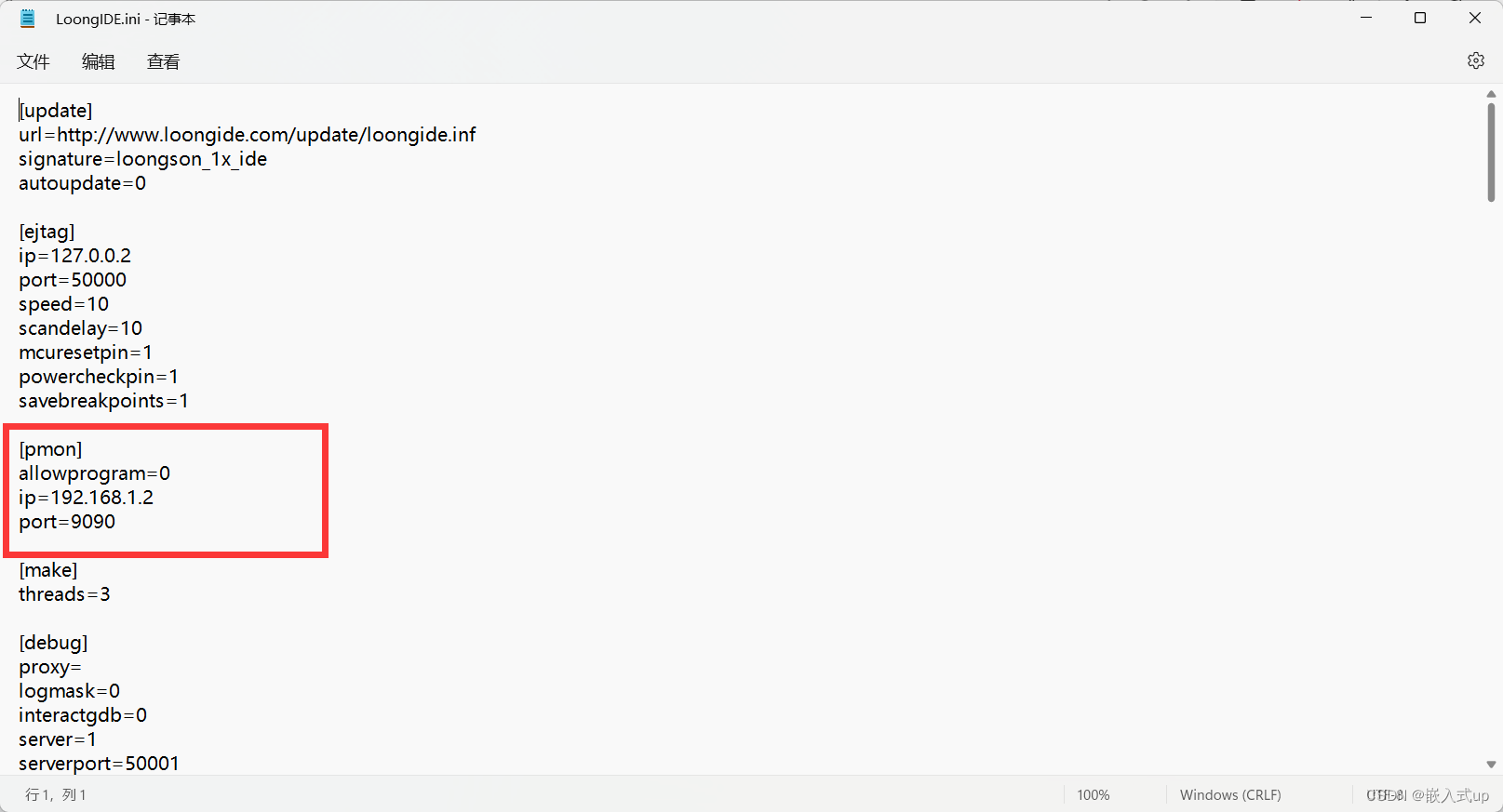Click the autoupdate=0 line

[x=83, y=183]
